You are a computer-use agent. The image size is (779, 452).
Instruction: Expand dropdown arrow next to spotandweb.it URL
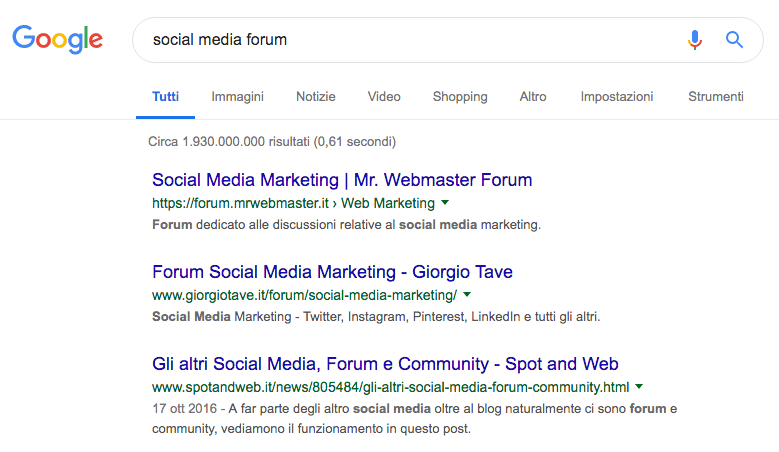(x=639, y=386)
